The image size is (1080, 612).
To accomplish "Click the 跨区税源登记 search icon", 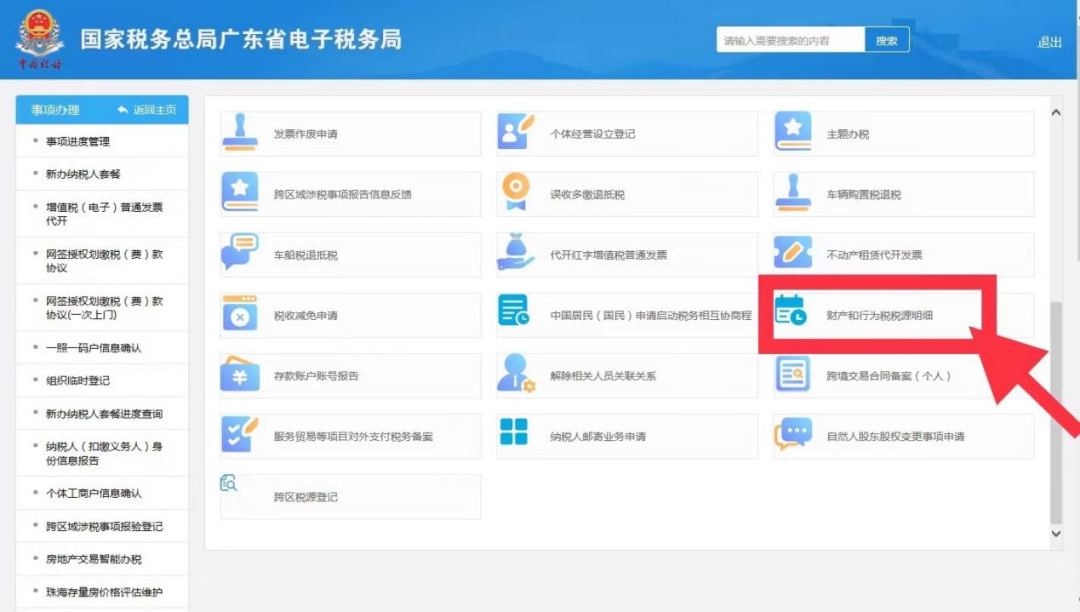I will [x=229, y=483].
